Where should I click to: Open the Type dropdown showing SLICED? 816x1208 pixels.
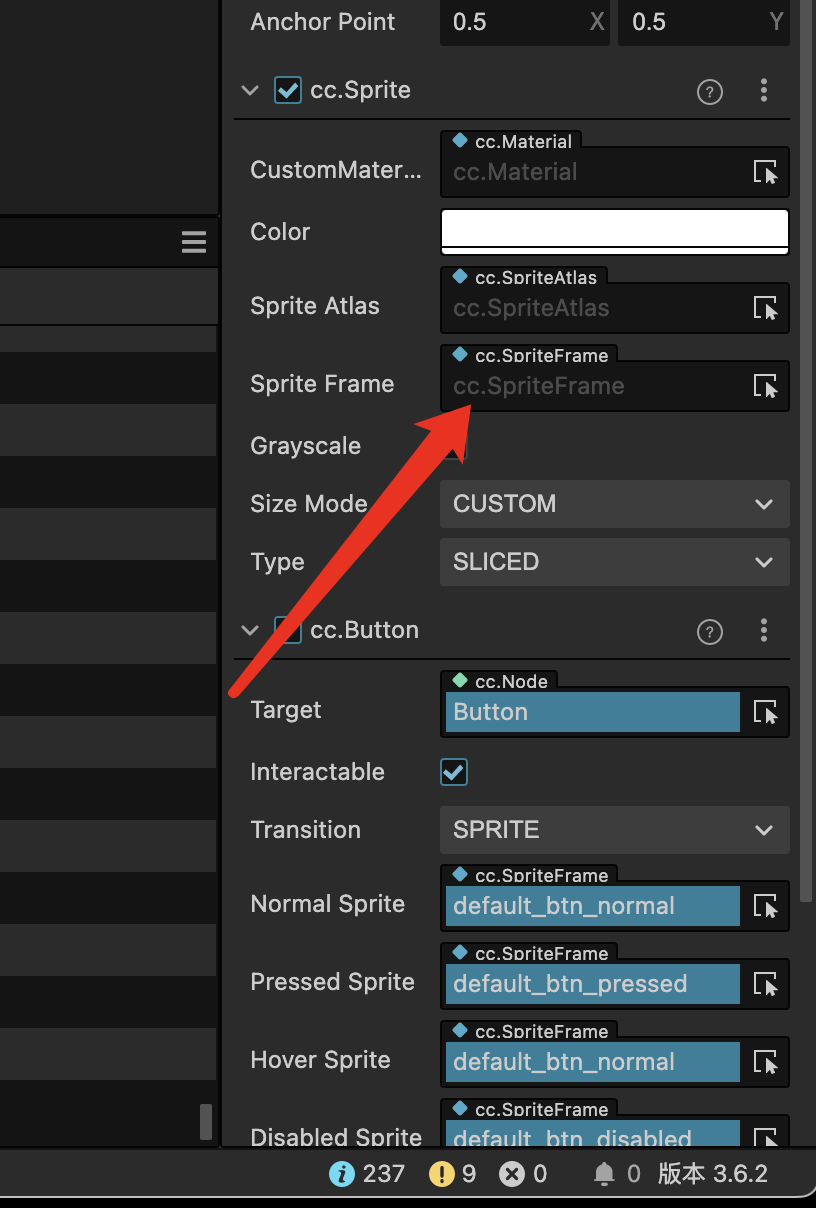614,562
